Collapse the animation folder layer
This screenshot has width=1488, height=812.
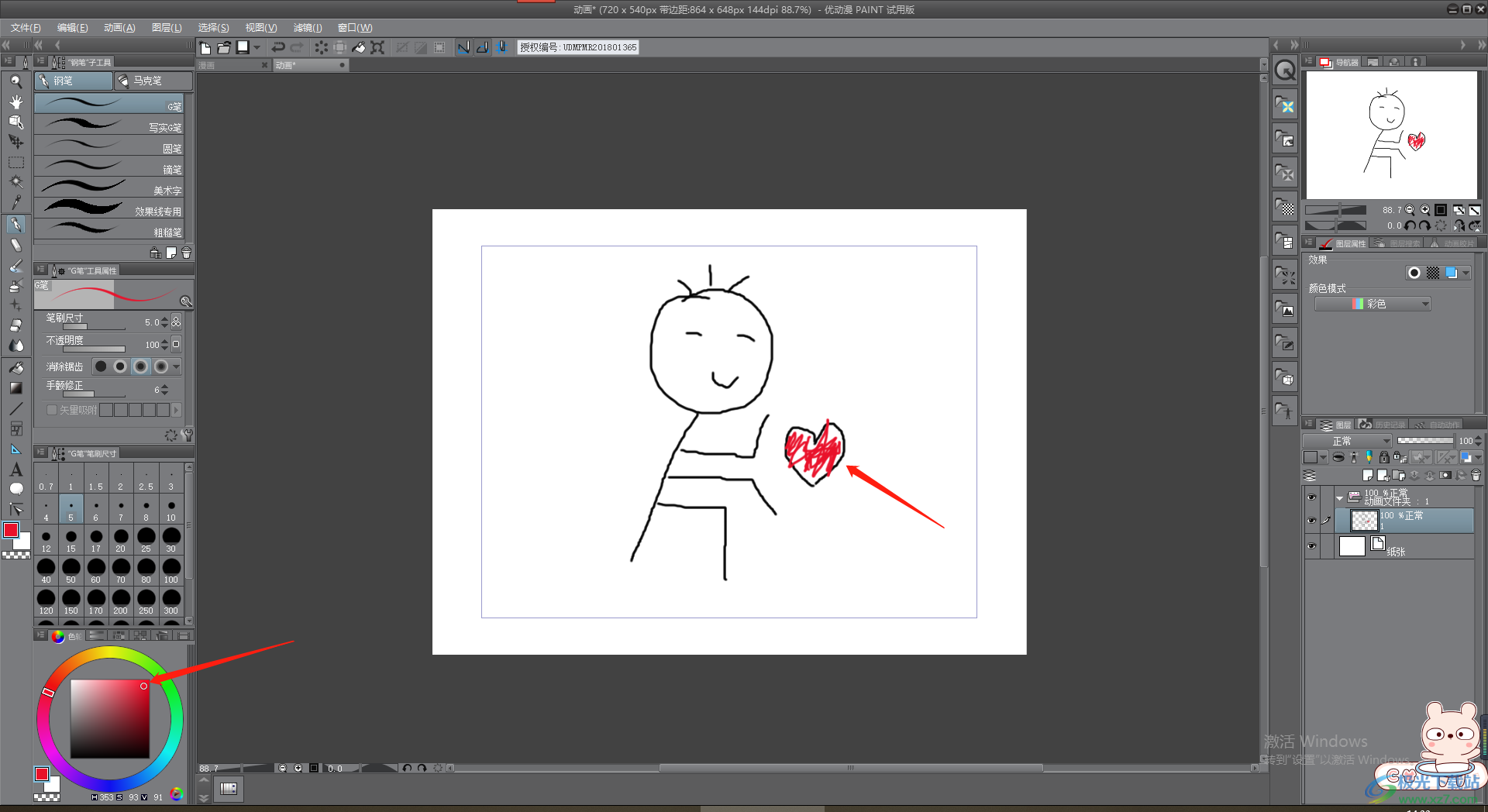[x=1339, y=498]
